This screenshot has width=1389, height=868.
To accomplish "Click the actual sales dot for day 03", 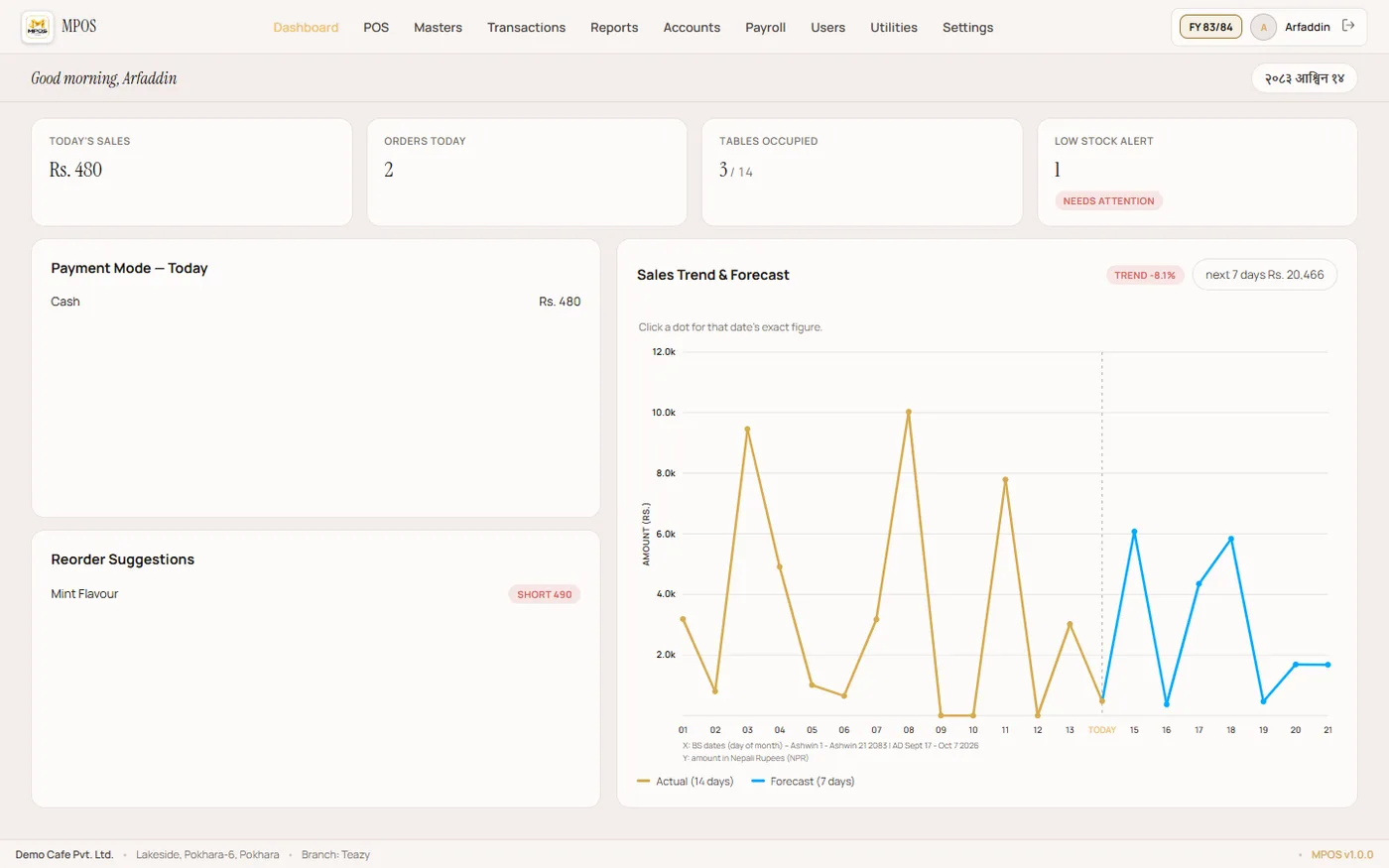I will pyautogui.click(x=747, y=430).
